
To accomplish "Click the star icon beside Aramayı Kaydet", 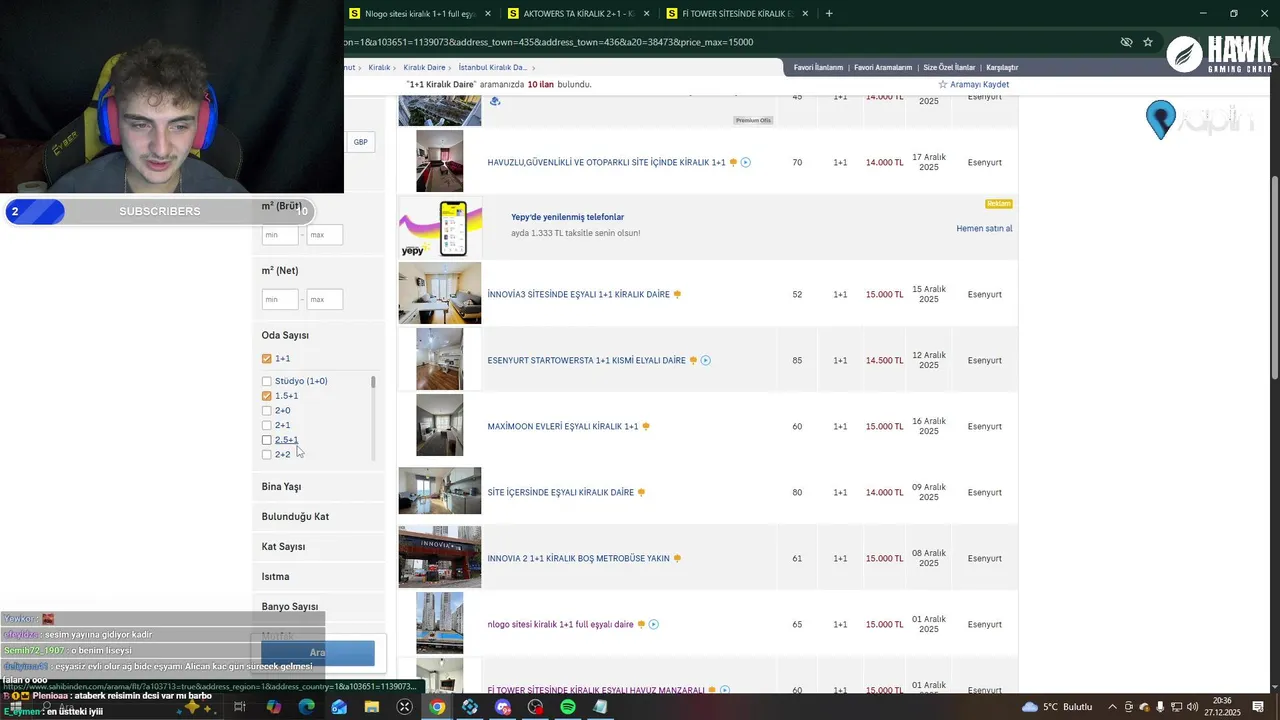I will click(x=942, y=84).
